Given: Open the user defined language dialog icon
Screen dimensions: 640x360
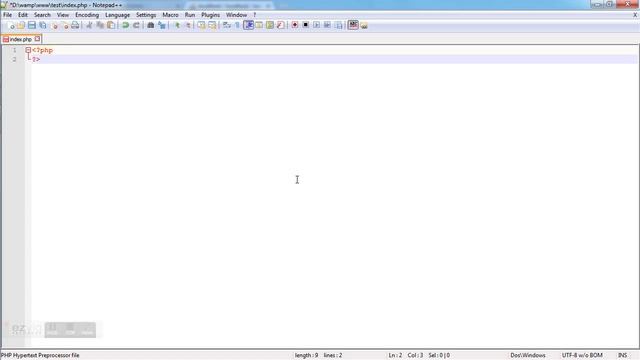Looking at the screenshot, I should (x=259, y=25).
